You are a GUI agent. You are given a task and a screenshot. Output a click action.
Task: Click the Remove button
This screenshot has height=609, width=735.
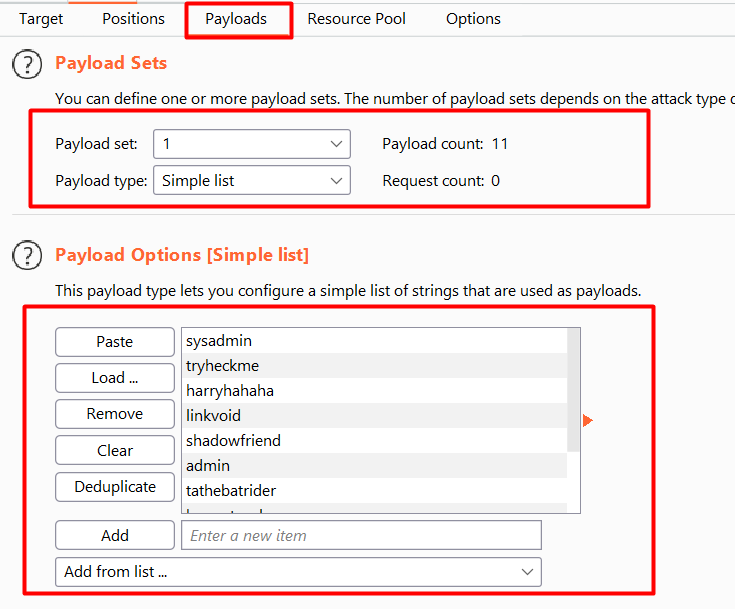pos(115,414)
